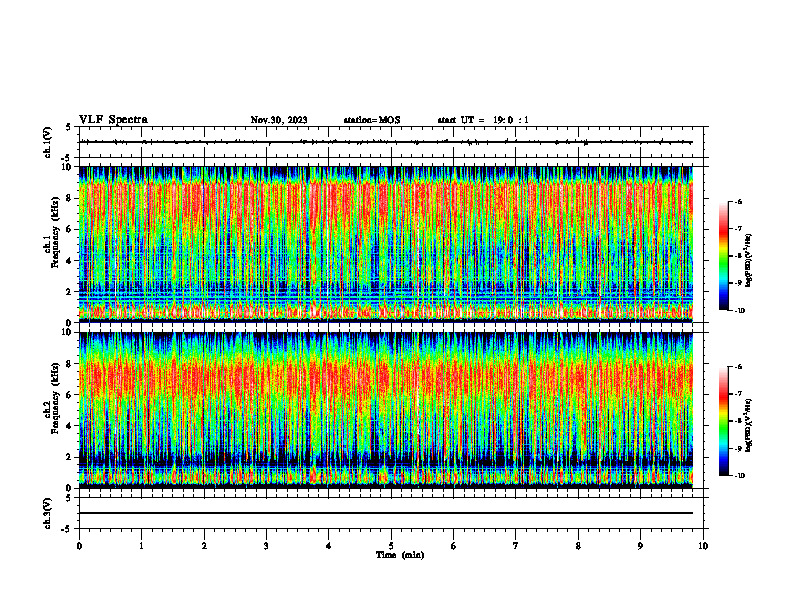Click the ch.1 spectrogram color bar
792x612 pixels.
click(724, 256)
